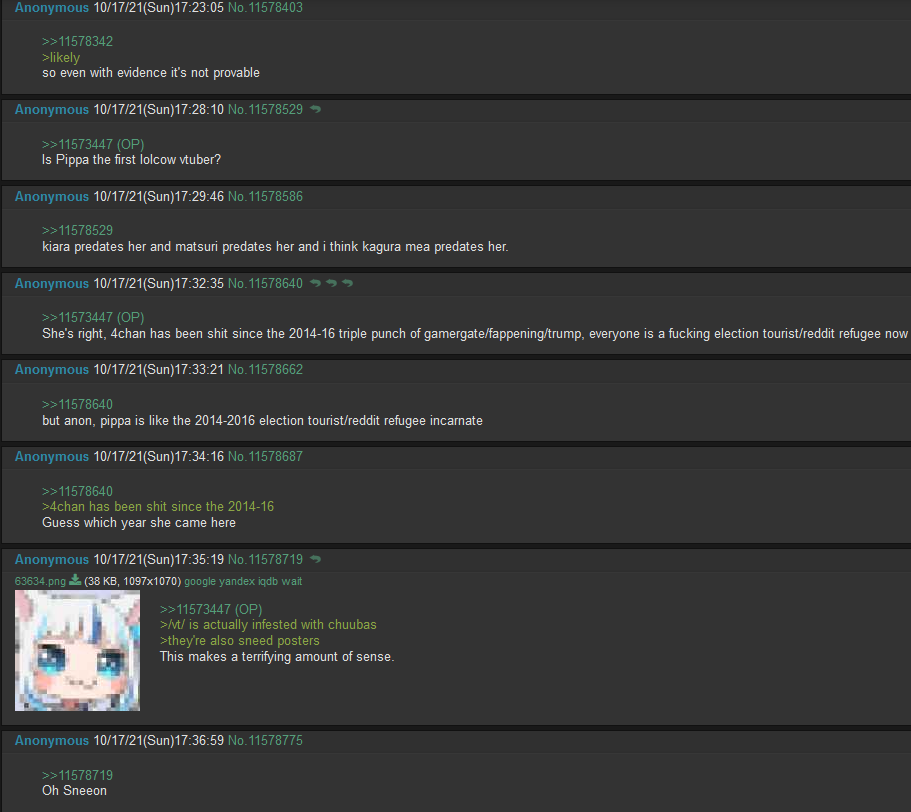Open post number No.11578403
Image resolution: width=911 pixels, height=812 pixels.
[265, 8]
